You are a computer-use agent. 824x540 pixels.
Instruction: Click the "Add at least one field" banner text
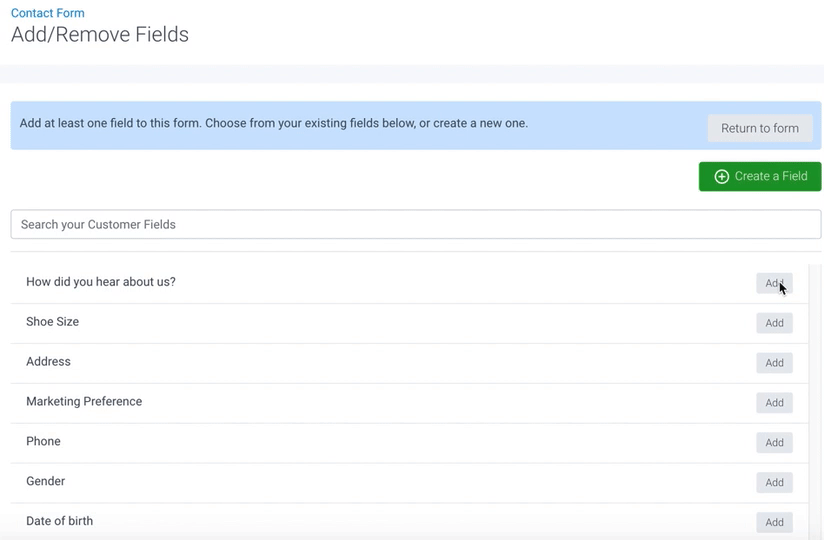pos(274,124)
